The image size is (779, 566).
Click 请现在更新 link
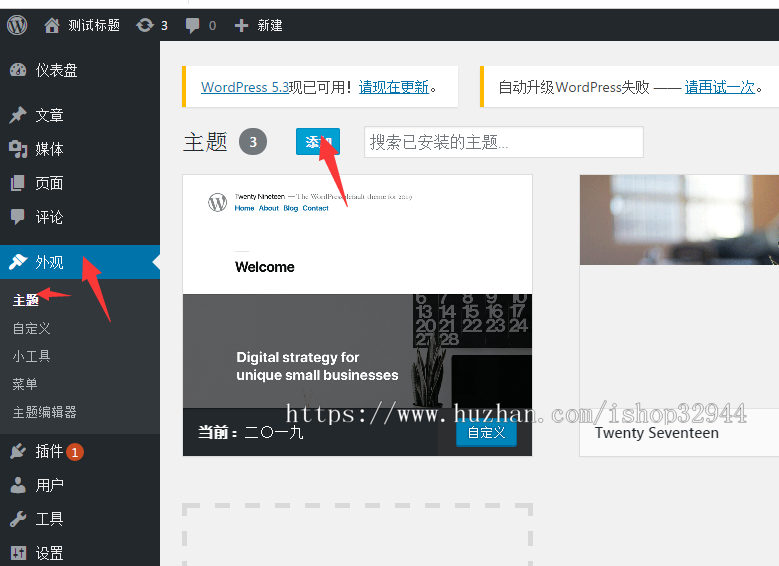[x=393, y=87]
